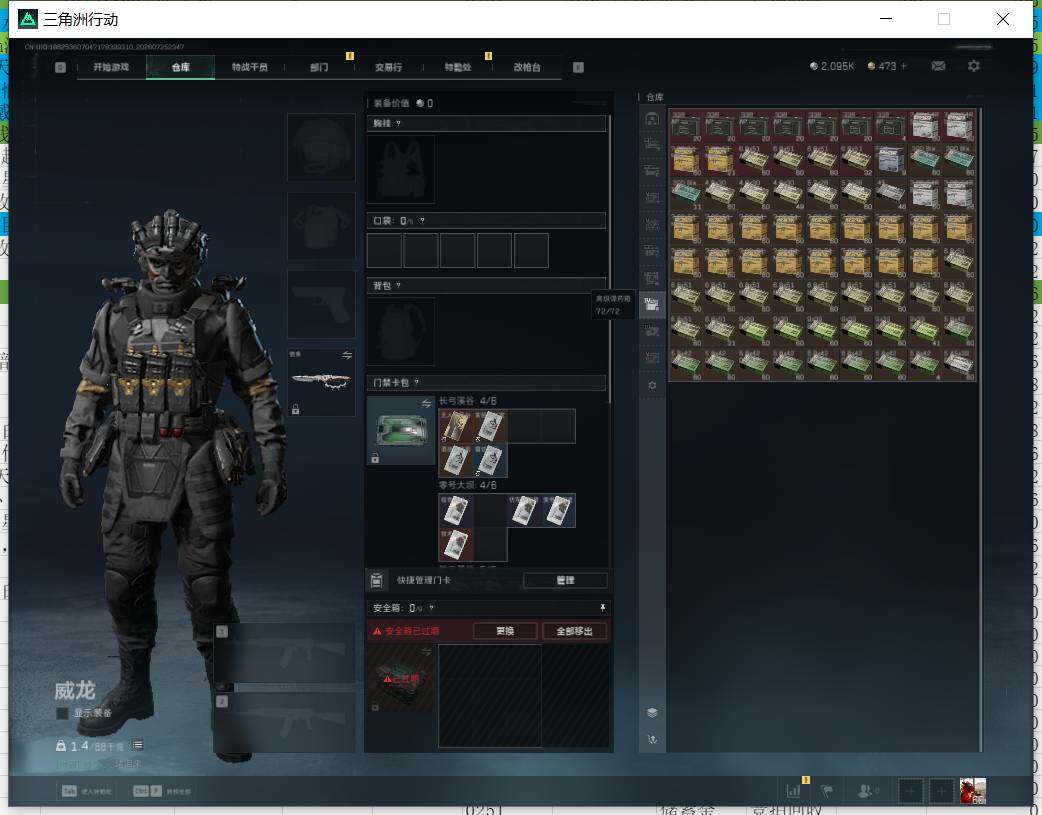Image resolution: width=1042 pixels, height=815 pixels.
Task: Expand the 门禁卡包 section header
Action: click(x=486, y=382)
